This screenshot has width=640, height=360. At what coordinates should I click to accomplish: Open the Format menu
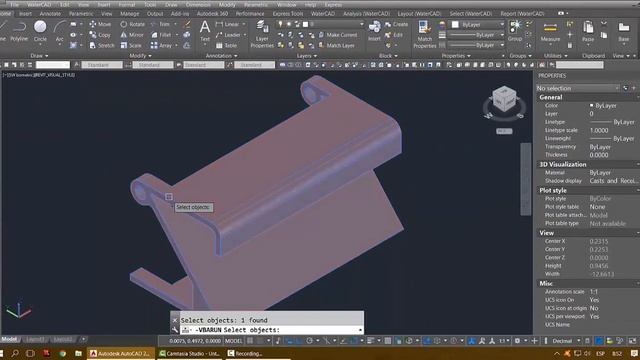click(x=127, y=4)
